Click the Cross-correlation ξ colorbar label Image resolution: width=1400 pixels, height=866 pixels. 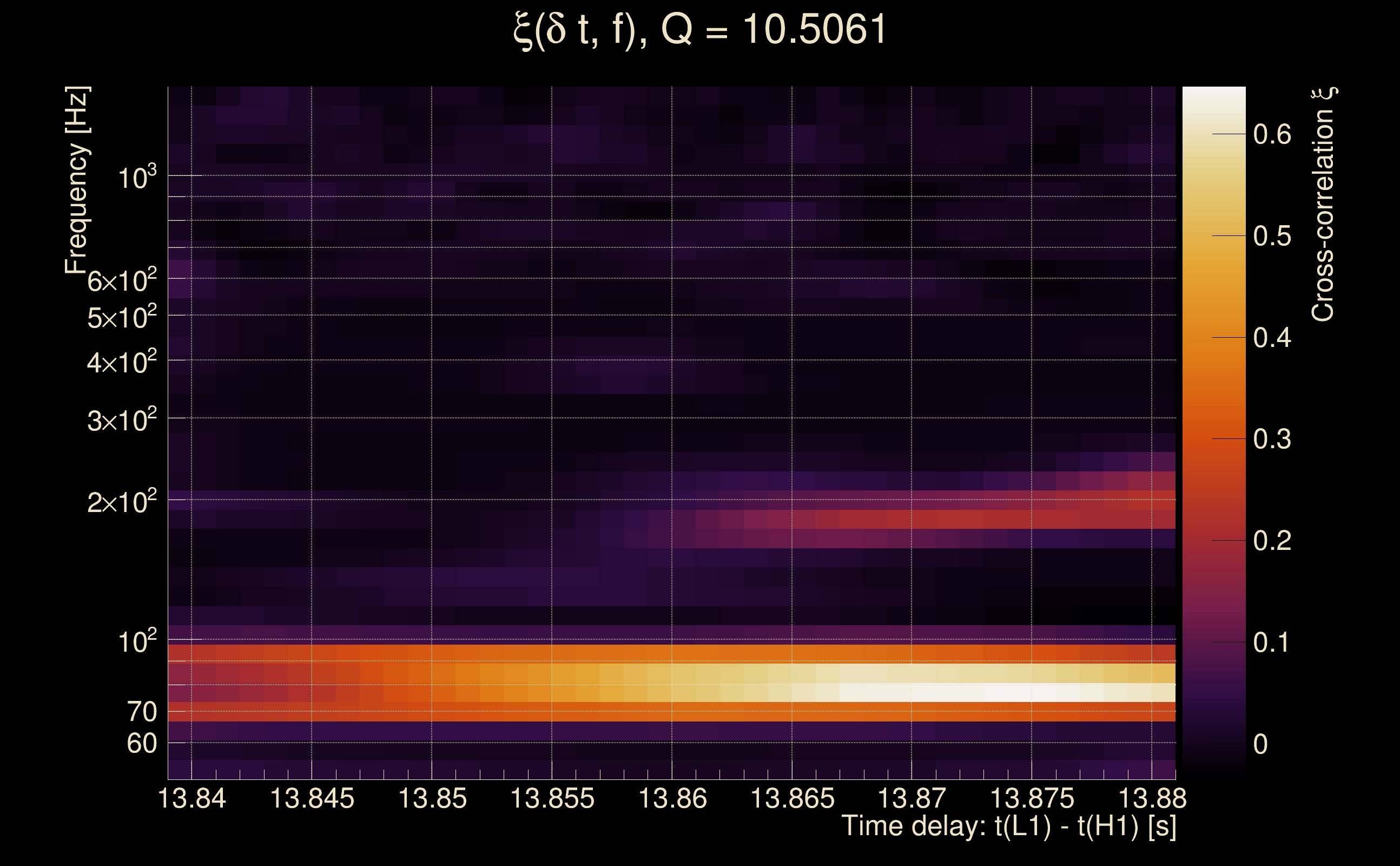1323,205
